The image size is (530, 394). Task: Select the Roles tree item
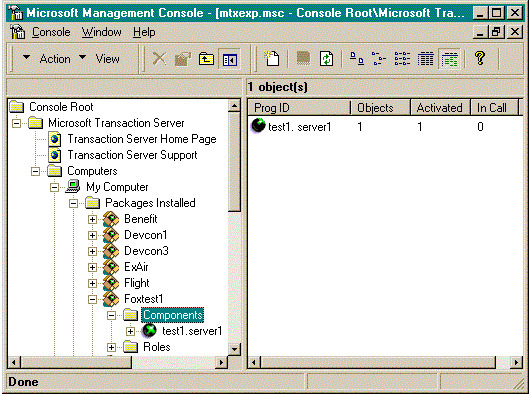click(x=156, y=347)
